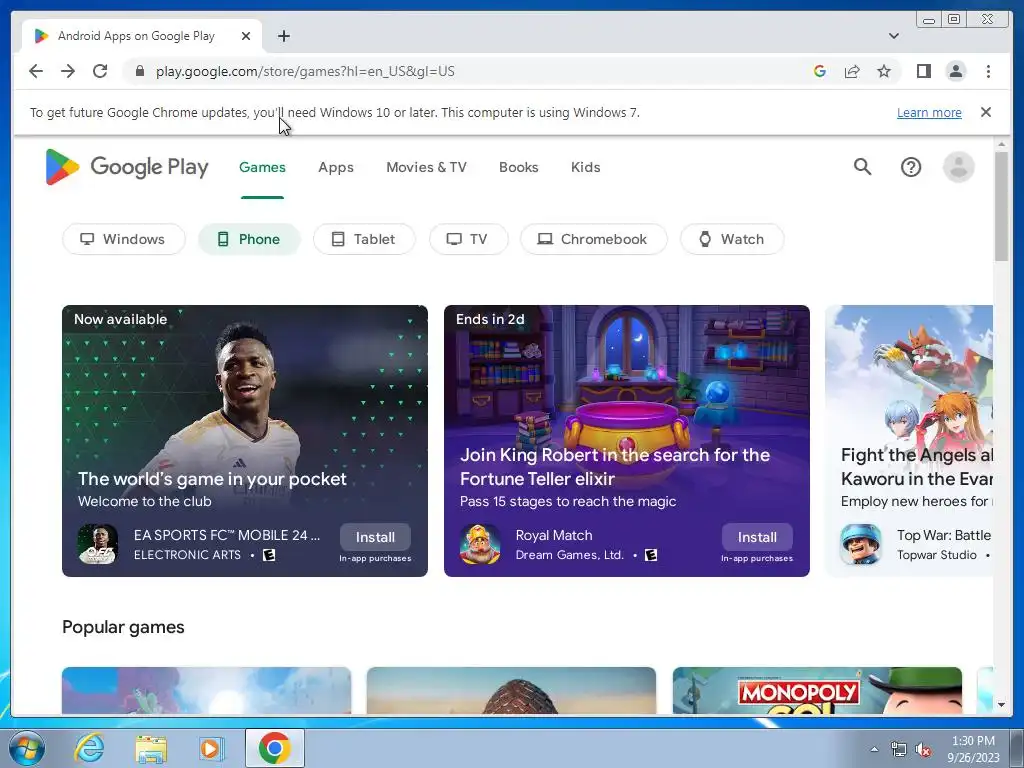
Task: Click the Royal Match app icon
Action: click(480, 544)
